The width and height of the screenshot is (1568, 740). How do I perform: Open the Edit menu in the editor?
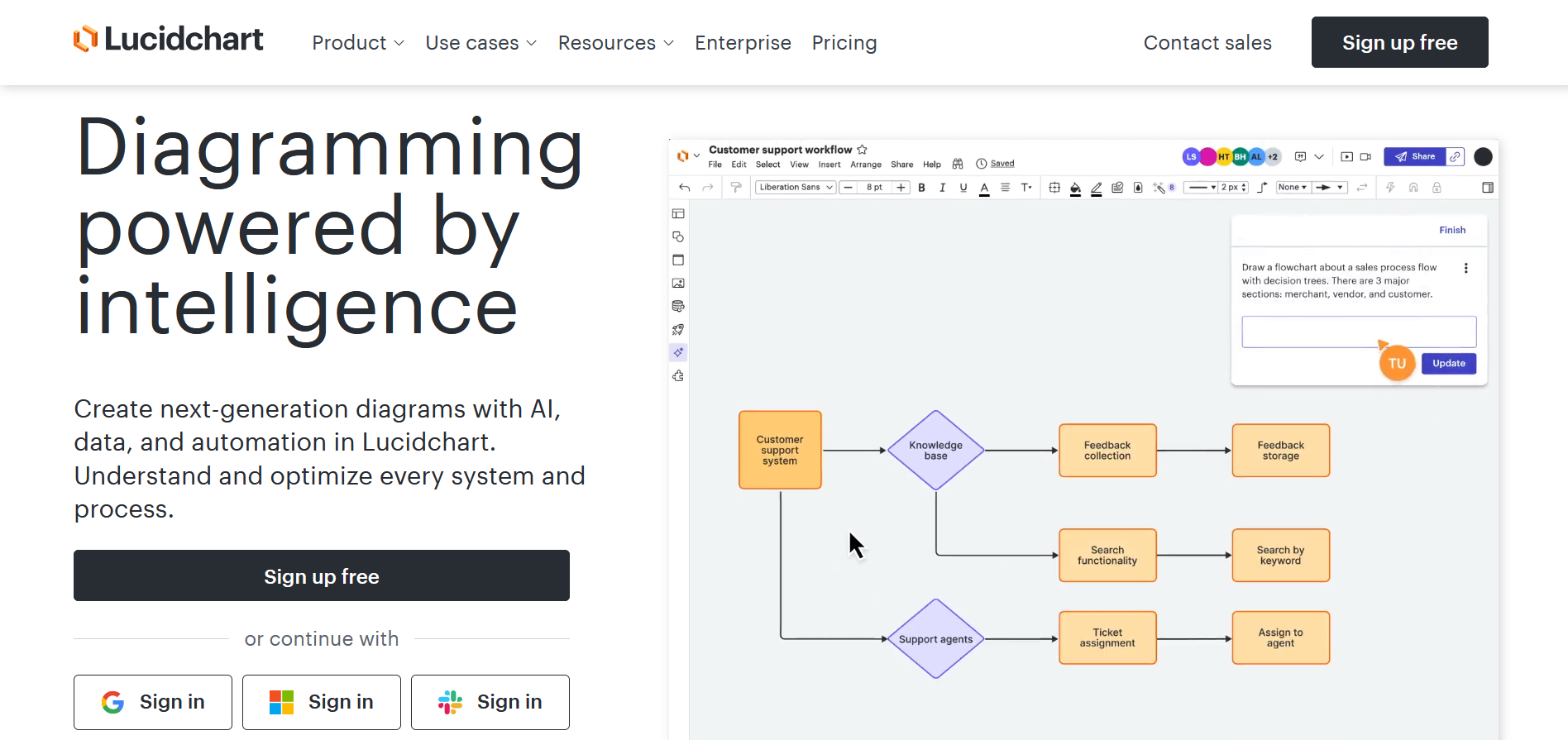tap(739, 165)
